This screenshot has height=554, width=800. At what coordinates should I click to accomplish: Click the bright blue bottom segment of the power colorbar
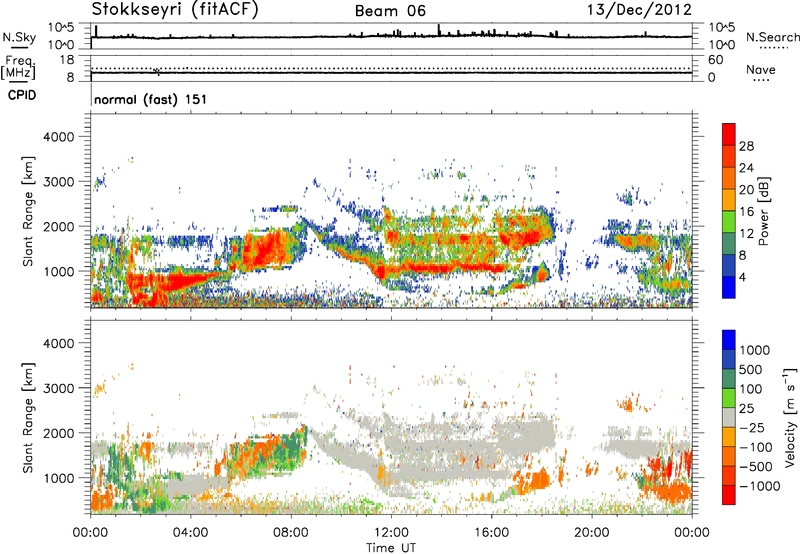(x=729, y=287)
